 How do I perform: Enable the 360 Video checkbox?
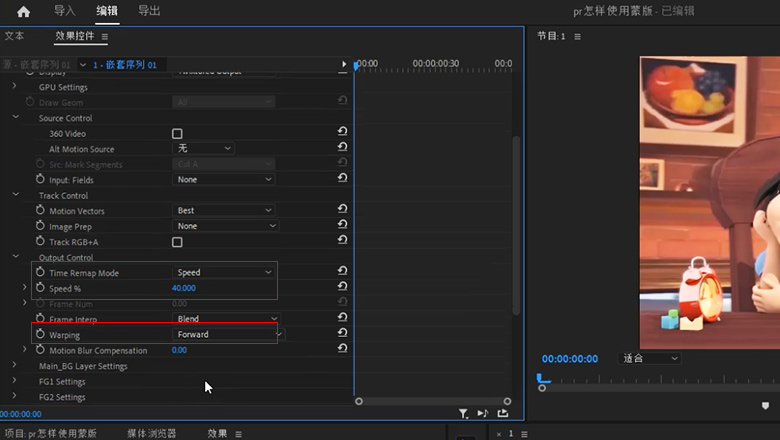177,134
